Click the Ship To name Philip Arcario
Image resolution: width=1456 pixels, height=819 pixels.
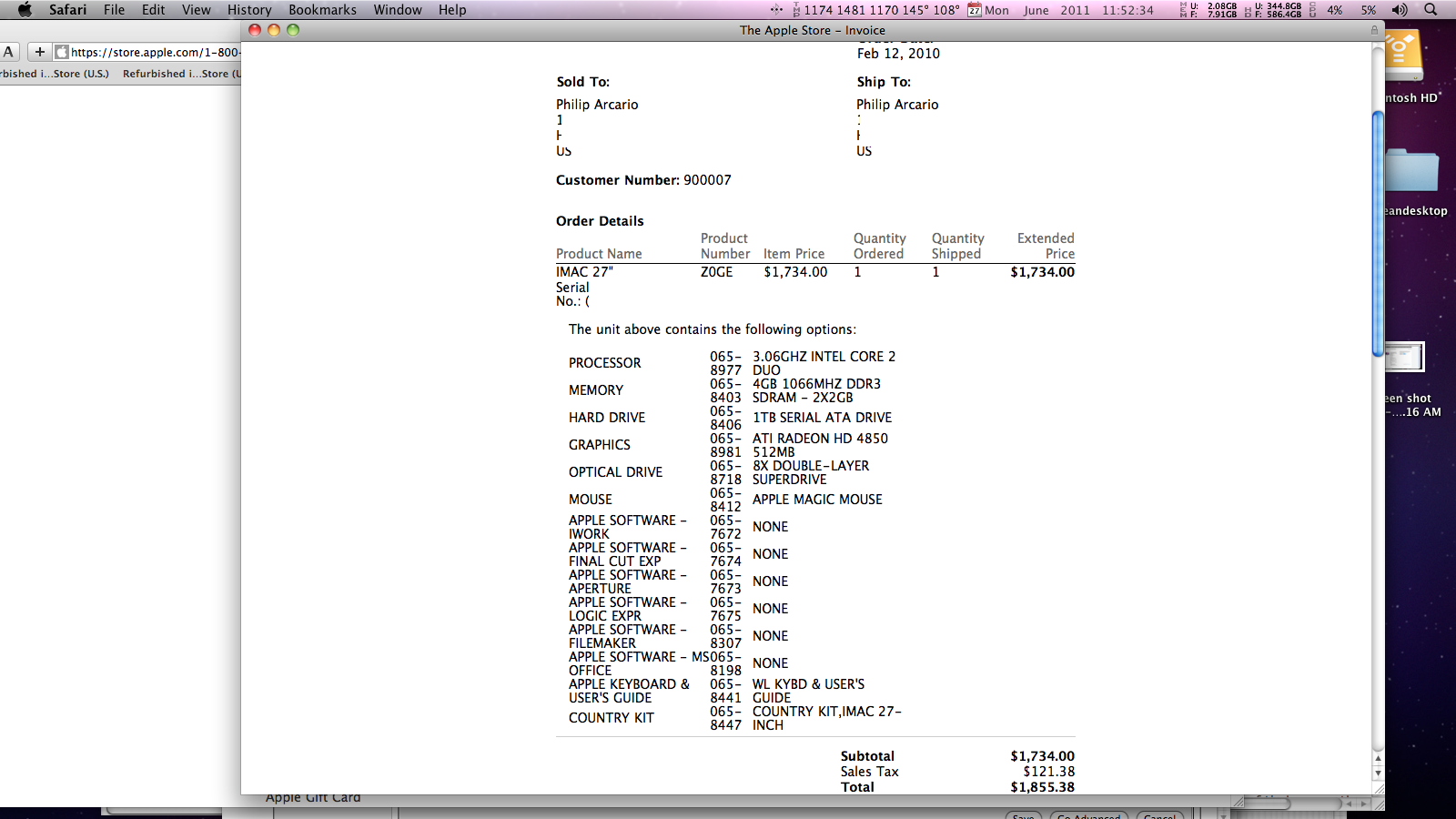pos(897,105)
